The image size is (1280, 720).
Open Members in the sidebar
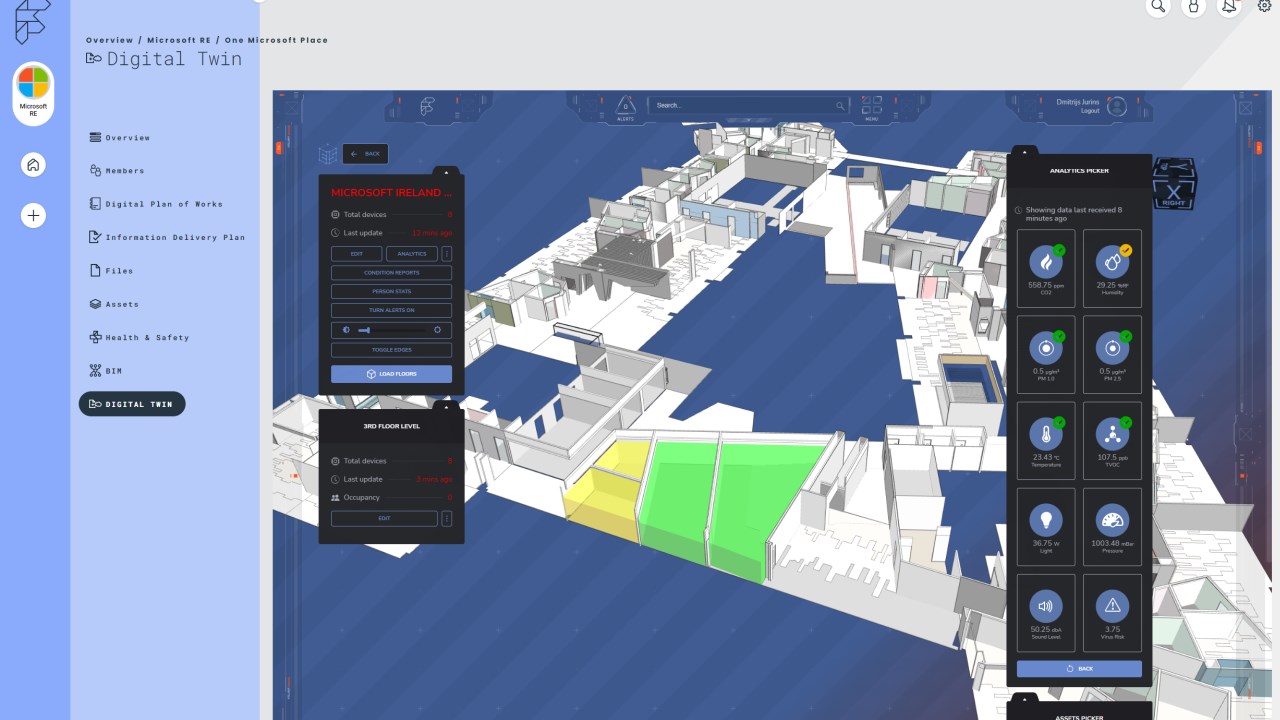117,171
